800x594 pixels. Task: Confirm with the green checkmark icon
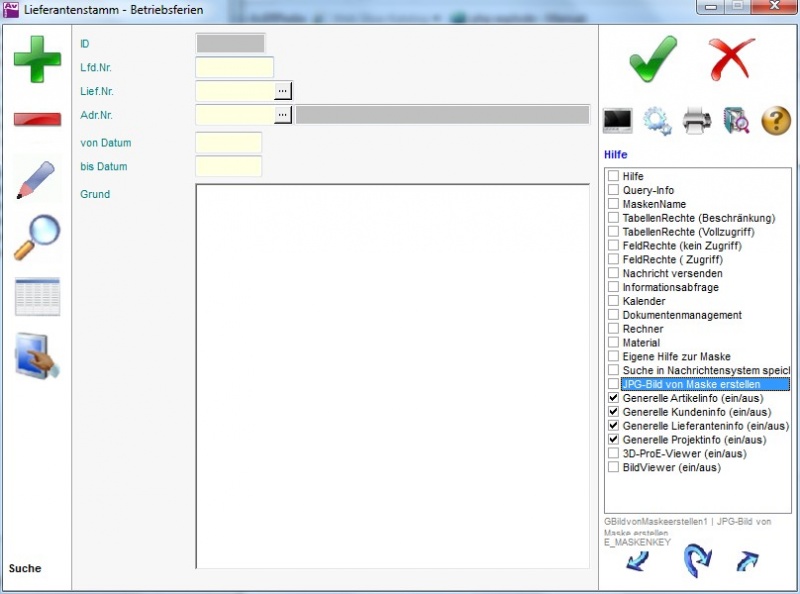pyautogui.click(x=653, y=59)
